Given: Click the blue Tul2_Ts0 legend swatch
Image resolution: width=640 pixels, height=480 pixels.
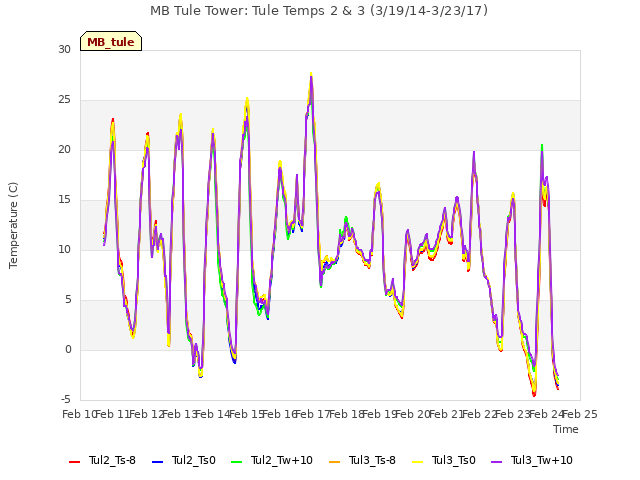Looking at the screenshot, I should (157, 462).
